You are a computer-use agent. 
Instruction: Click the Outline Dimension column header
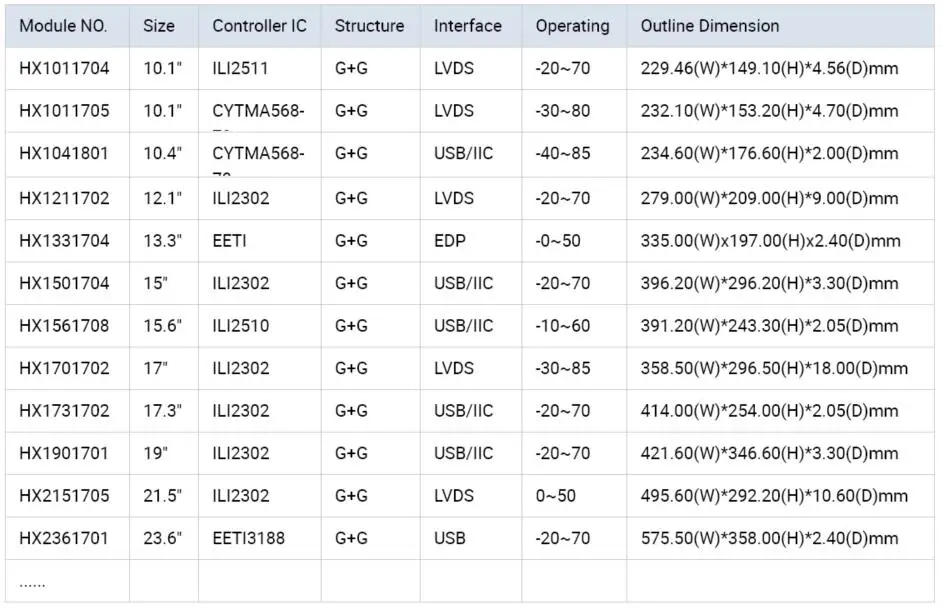pos(709,26)
